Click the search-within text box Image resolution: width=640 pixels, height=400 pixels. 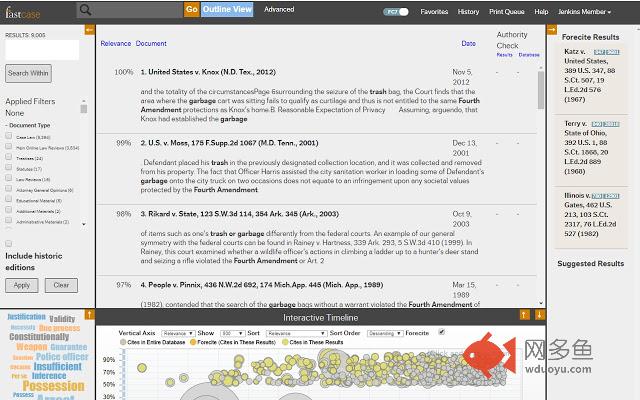[x=42, y=50]
